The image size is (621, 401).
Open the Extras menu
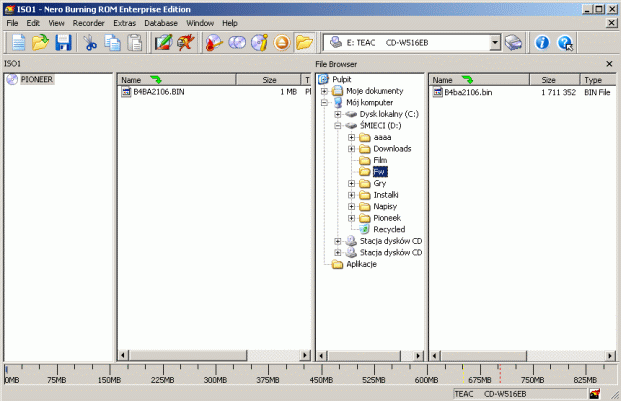[x=124, y=23]
